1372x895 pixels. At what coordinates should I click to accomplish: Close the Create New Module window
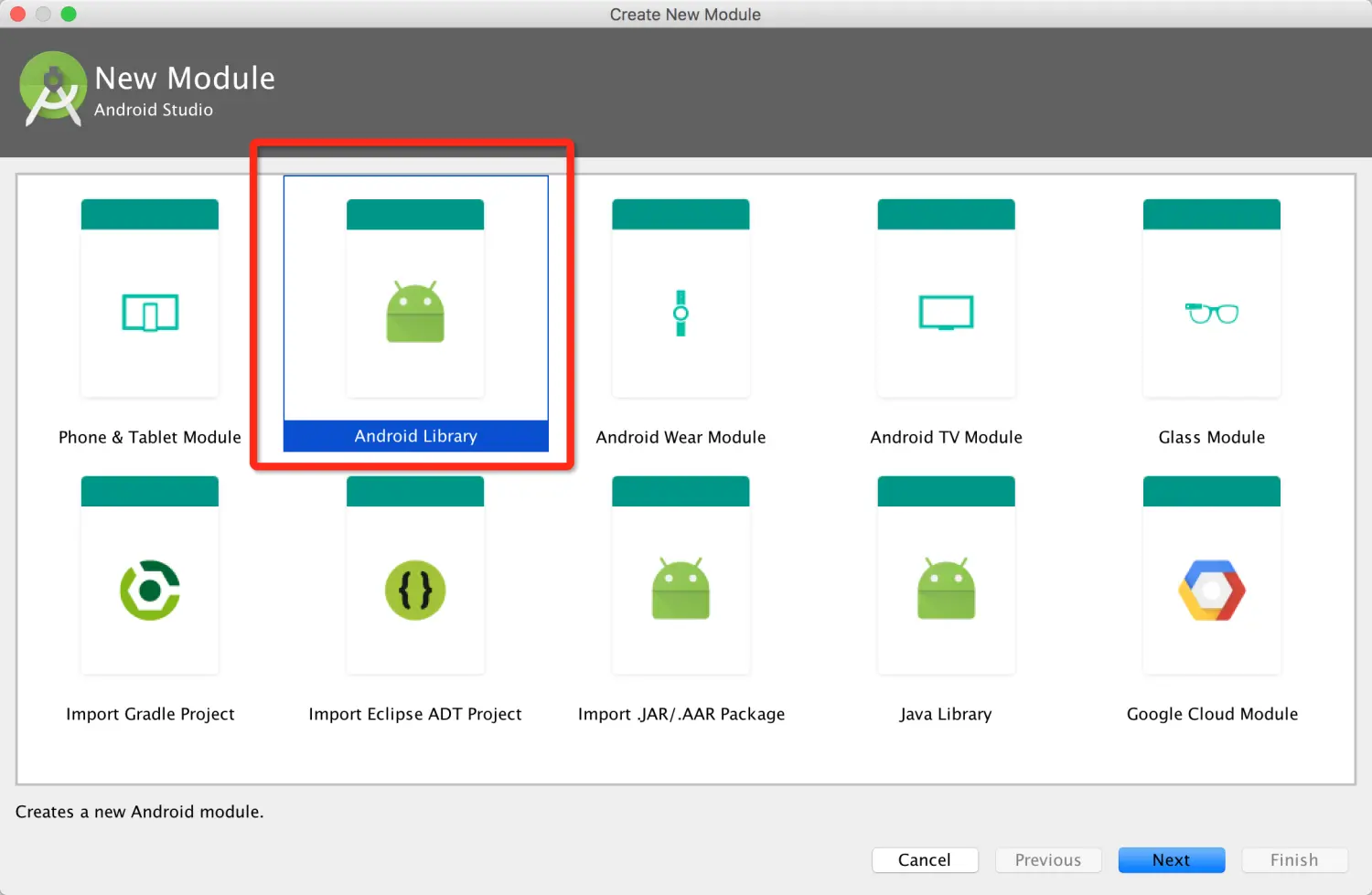(17, 14)
